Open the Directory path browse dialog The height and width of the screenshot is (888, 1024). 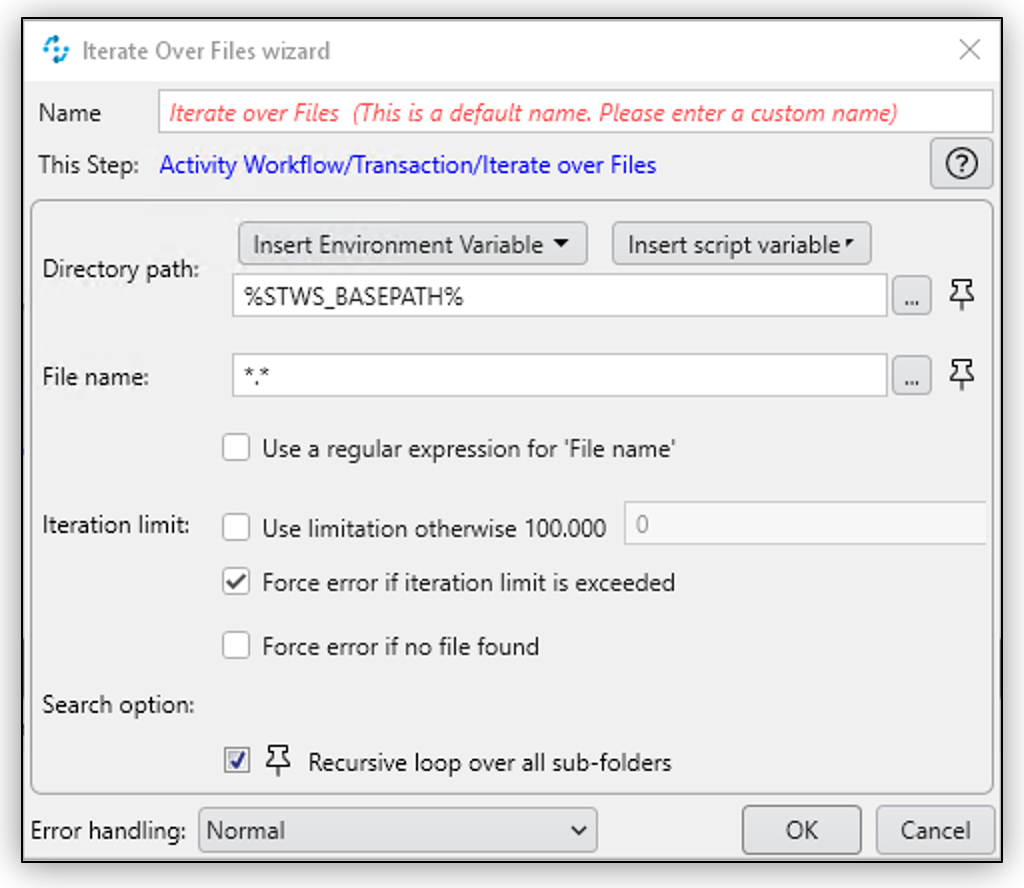point(911,294)
